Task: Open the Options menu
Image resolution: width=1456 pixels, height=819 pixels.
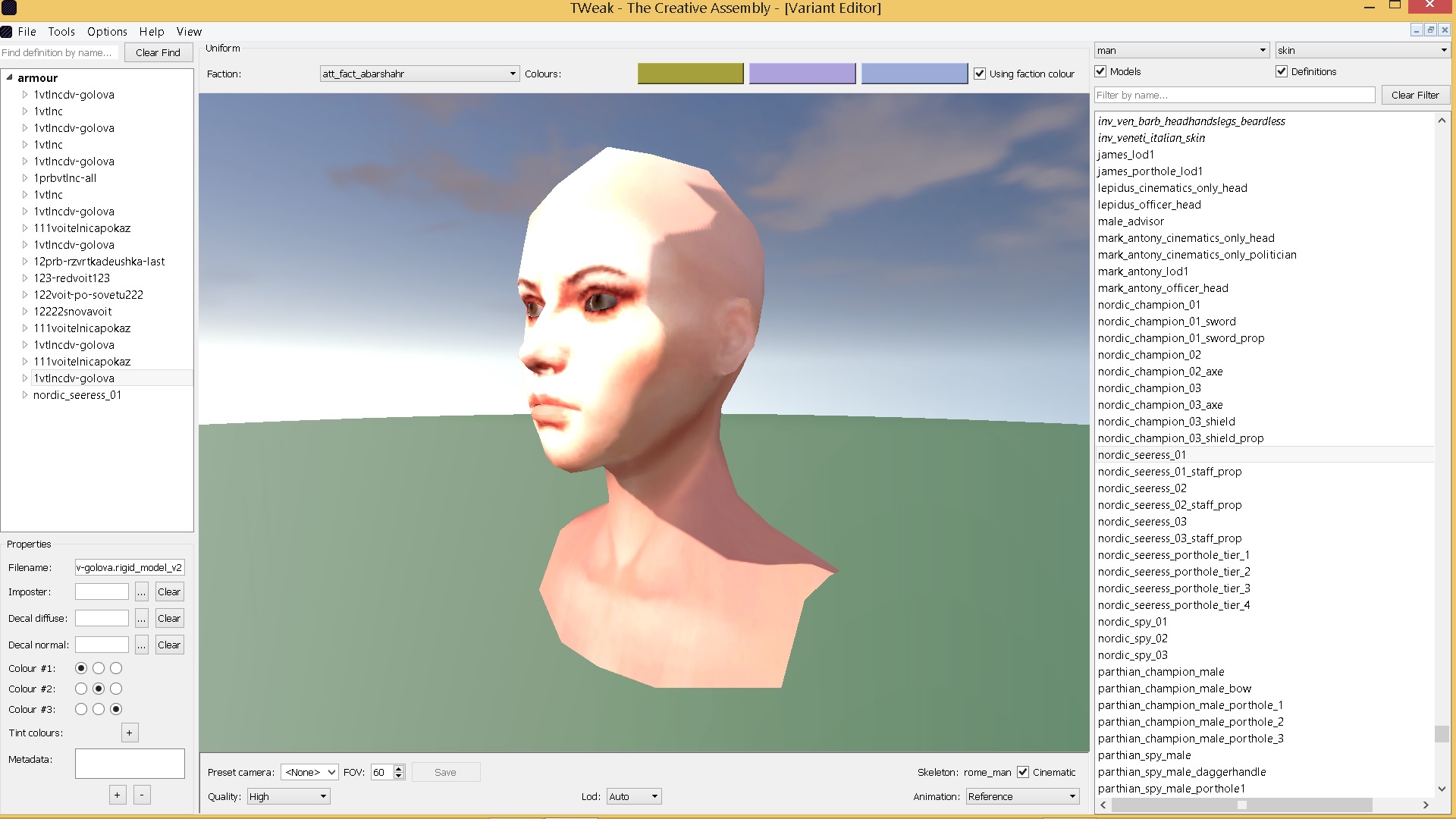Action: point(107,32)
